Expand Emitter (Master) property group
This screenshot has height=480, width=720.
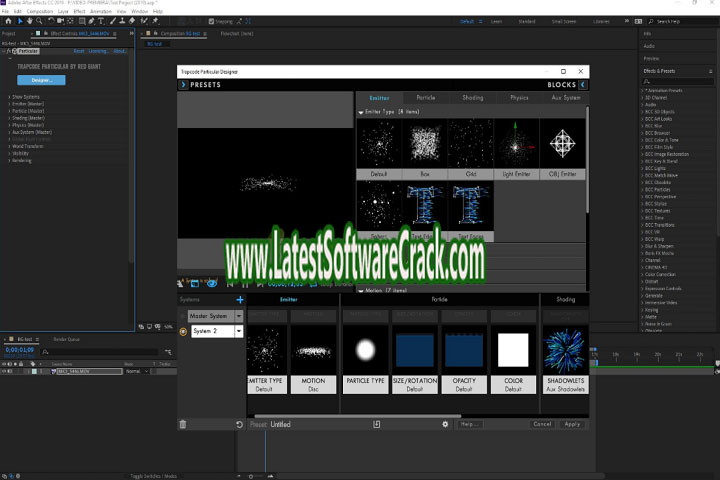click(9, 104)
